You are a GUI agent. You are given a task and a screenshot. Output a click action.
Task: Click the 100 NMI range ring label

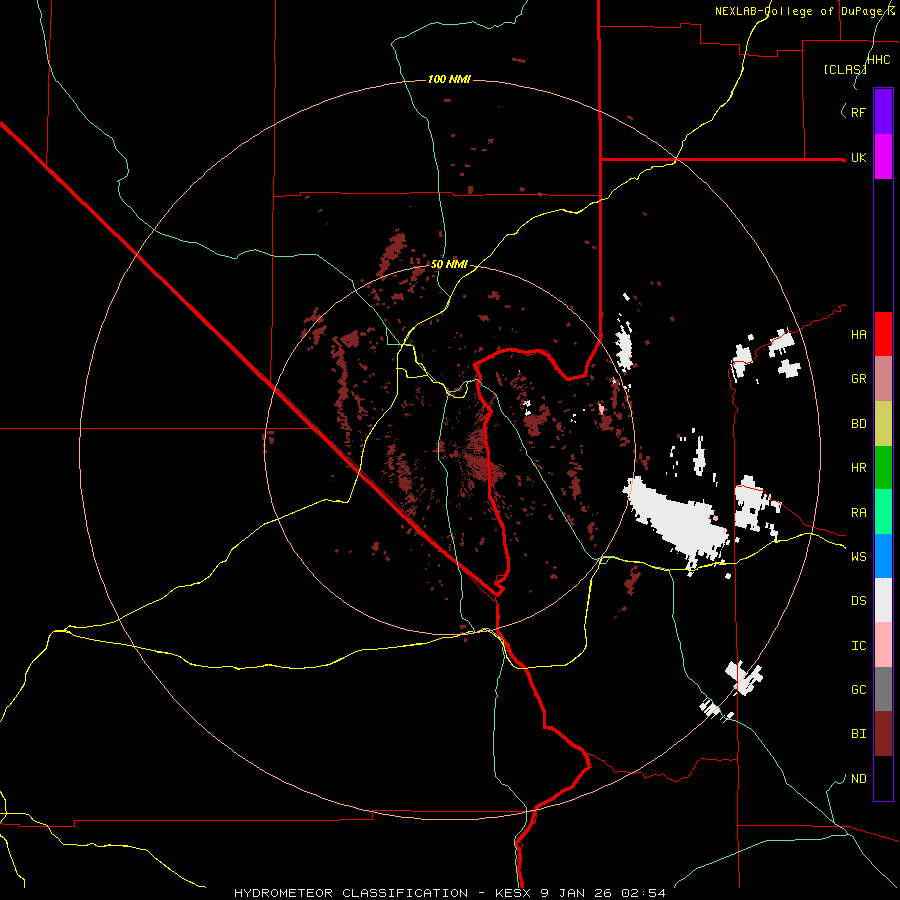point(449,79)
